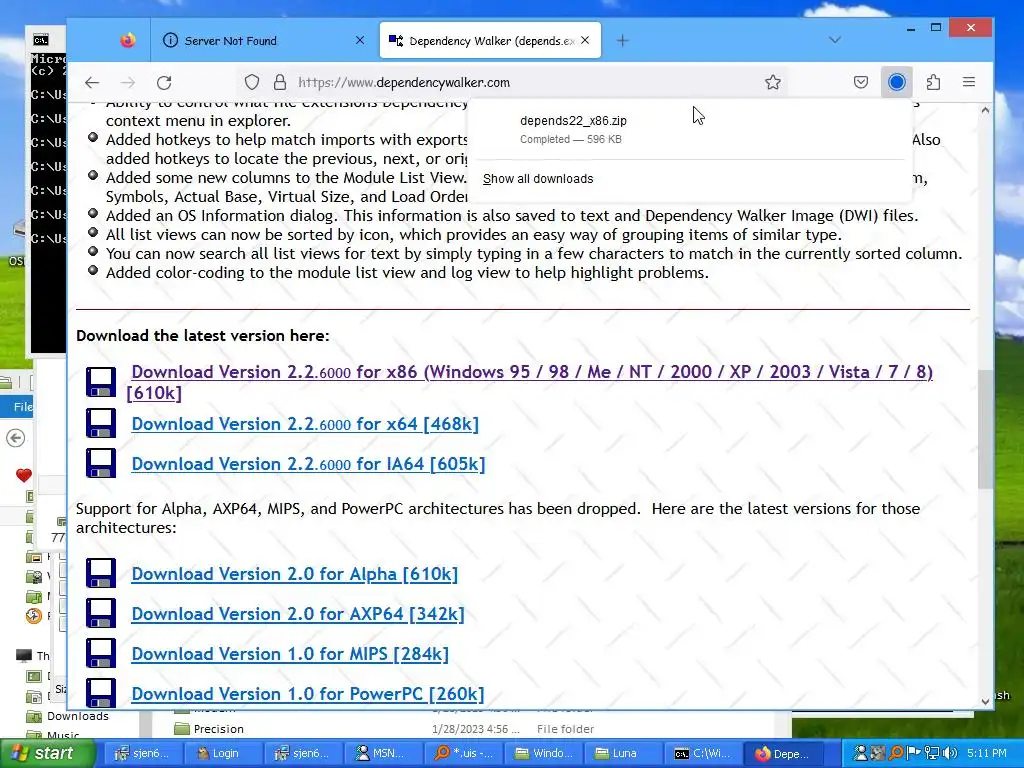
Task: Bookmark this page with the star icon
Action: pyautogui.click(x=773, y=82)
